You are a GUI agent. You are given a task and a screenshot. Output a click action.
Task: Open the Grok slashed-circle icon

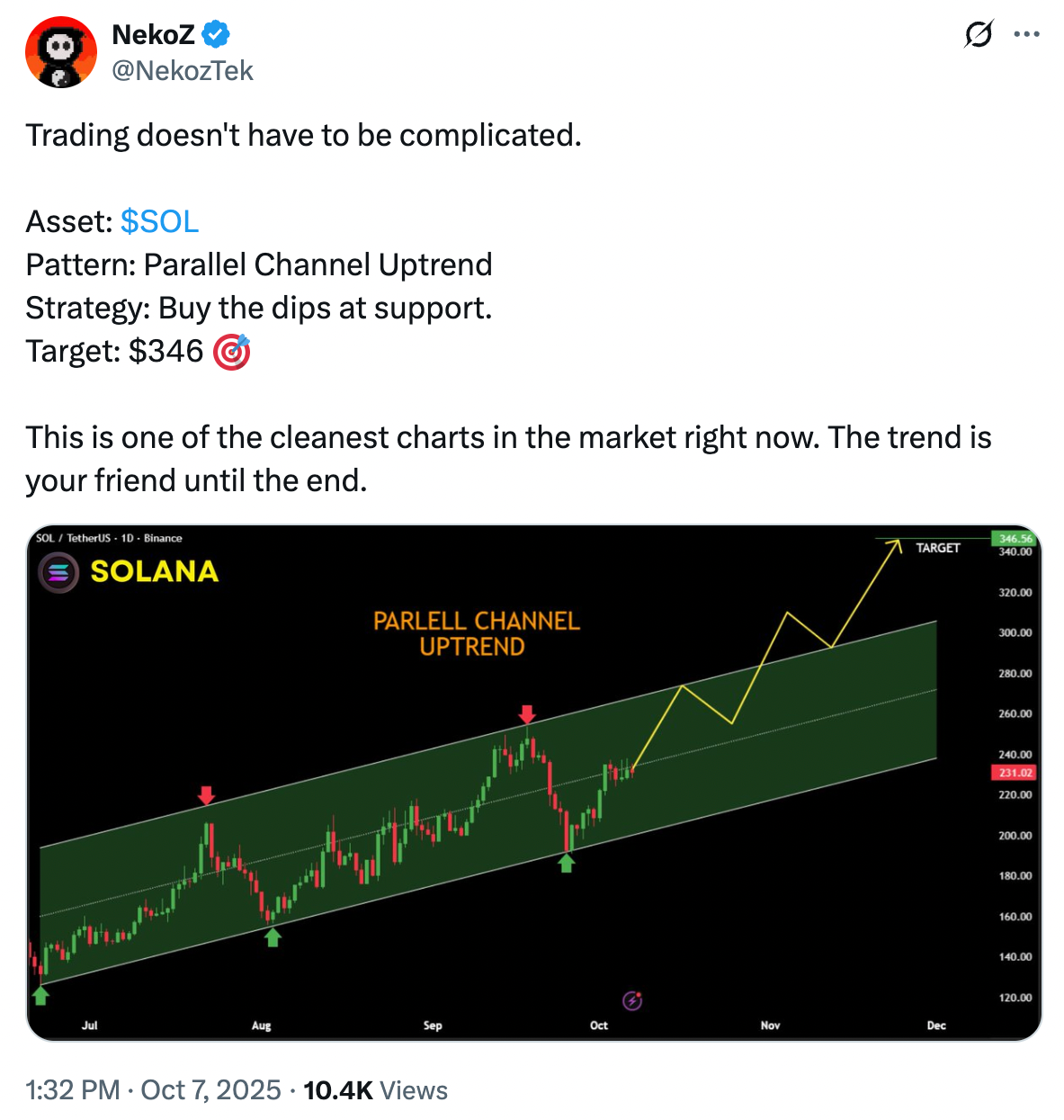979,35
